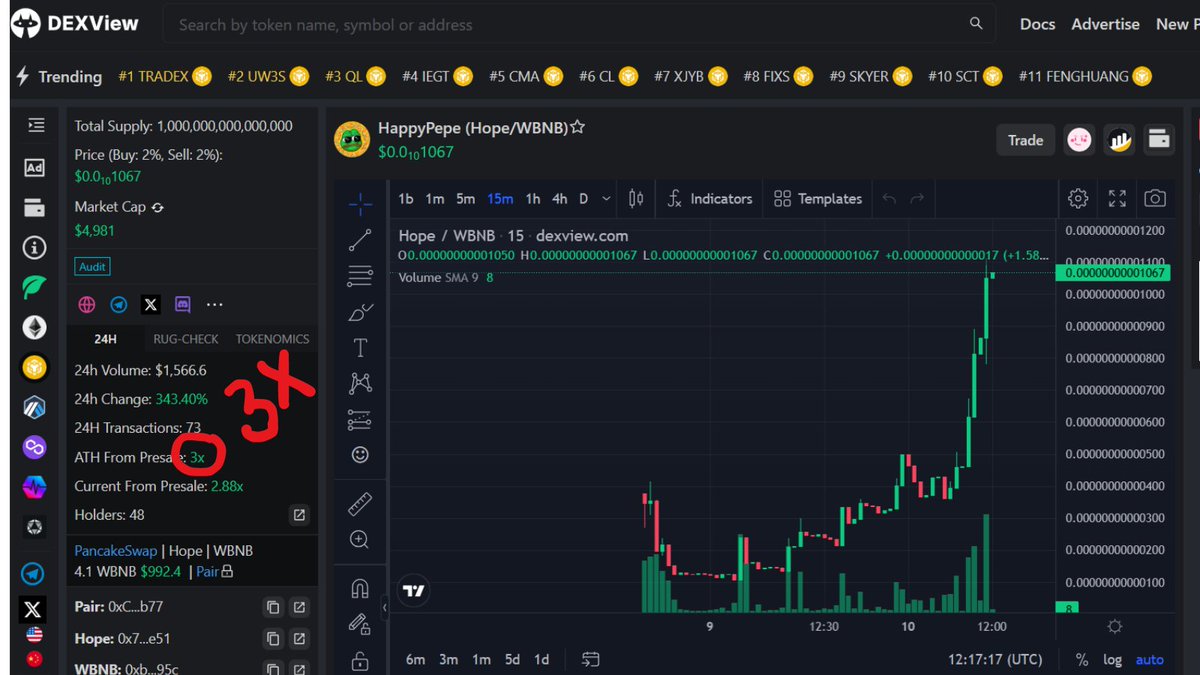Open the wallet icon in sidebar
Viewport: 1200px width, 675px height.
click(x=35, y=208)
